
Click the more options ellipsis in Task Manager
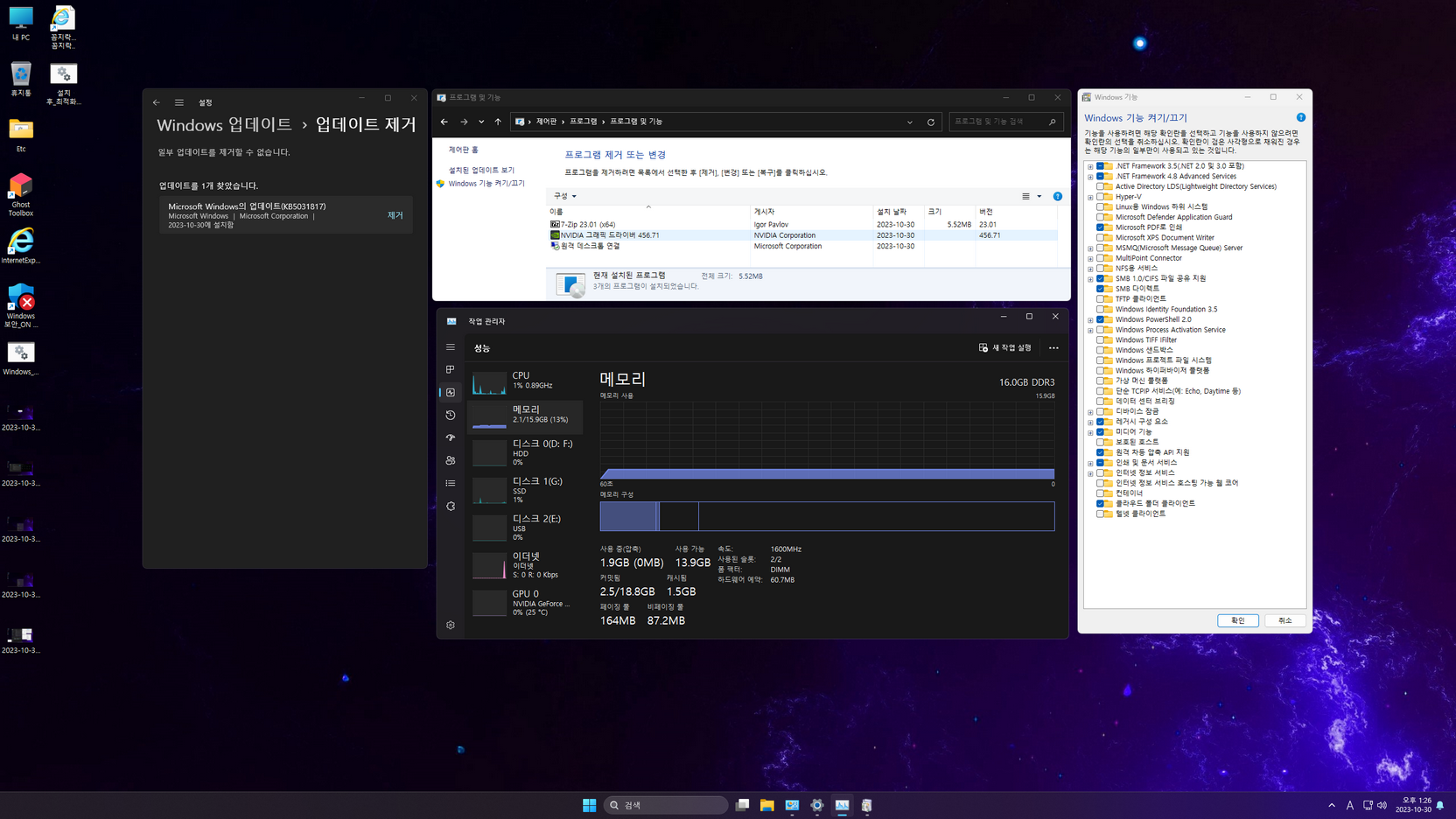point(1053,348)
